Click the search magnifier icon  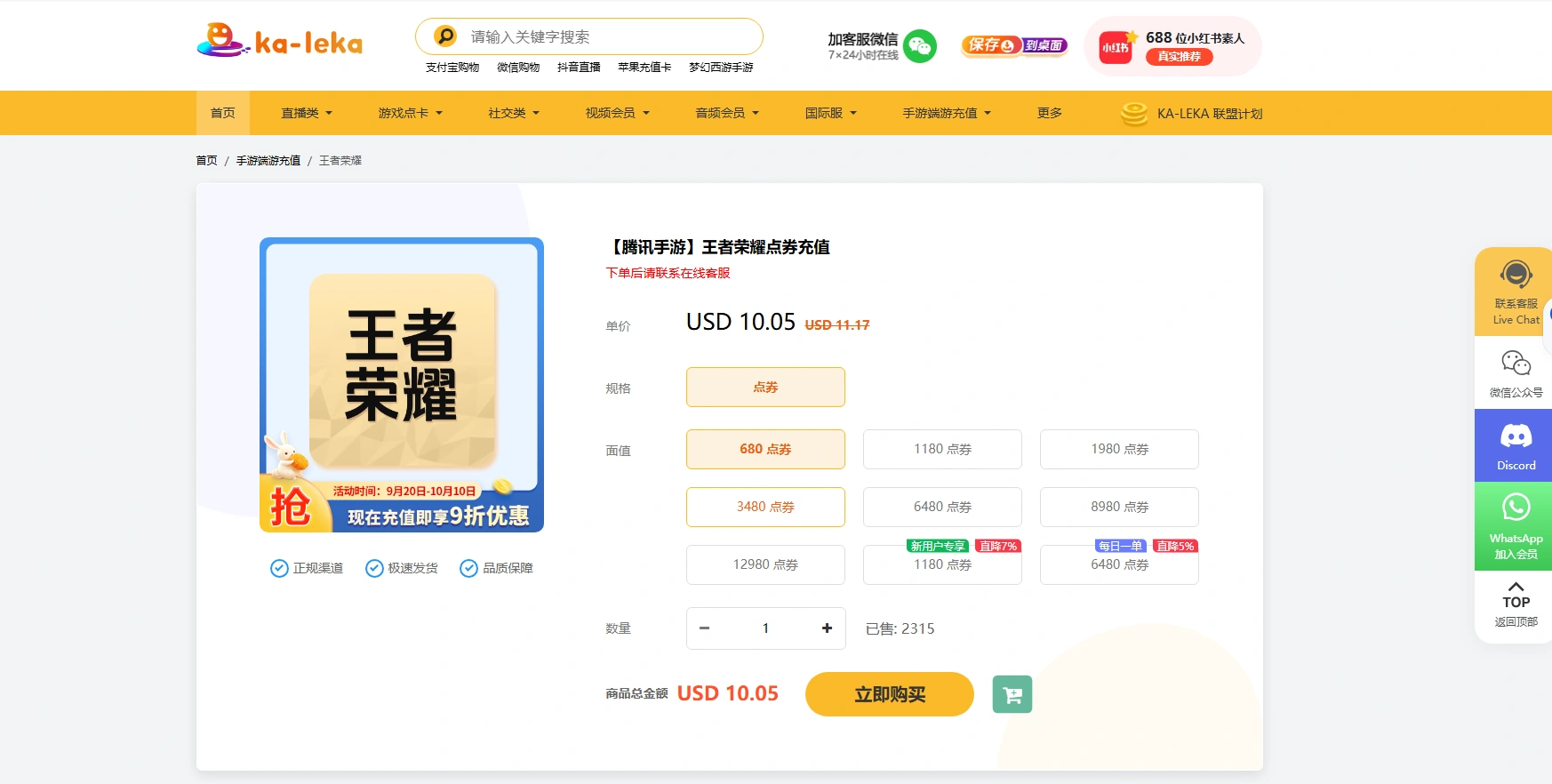pyautogui.click(x=445, y=36)
